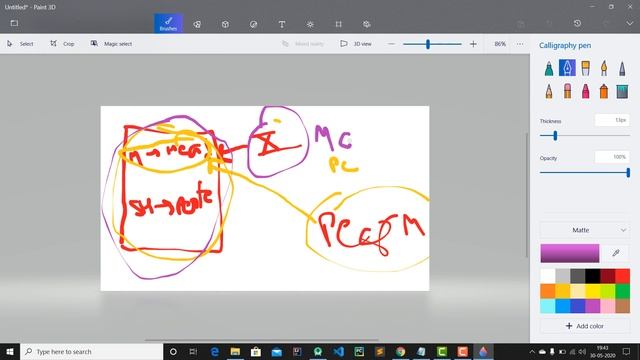This screenshot has width=640, height=360.
Task: Open Google Chrome from the taskbar
Action: 400,351
